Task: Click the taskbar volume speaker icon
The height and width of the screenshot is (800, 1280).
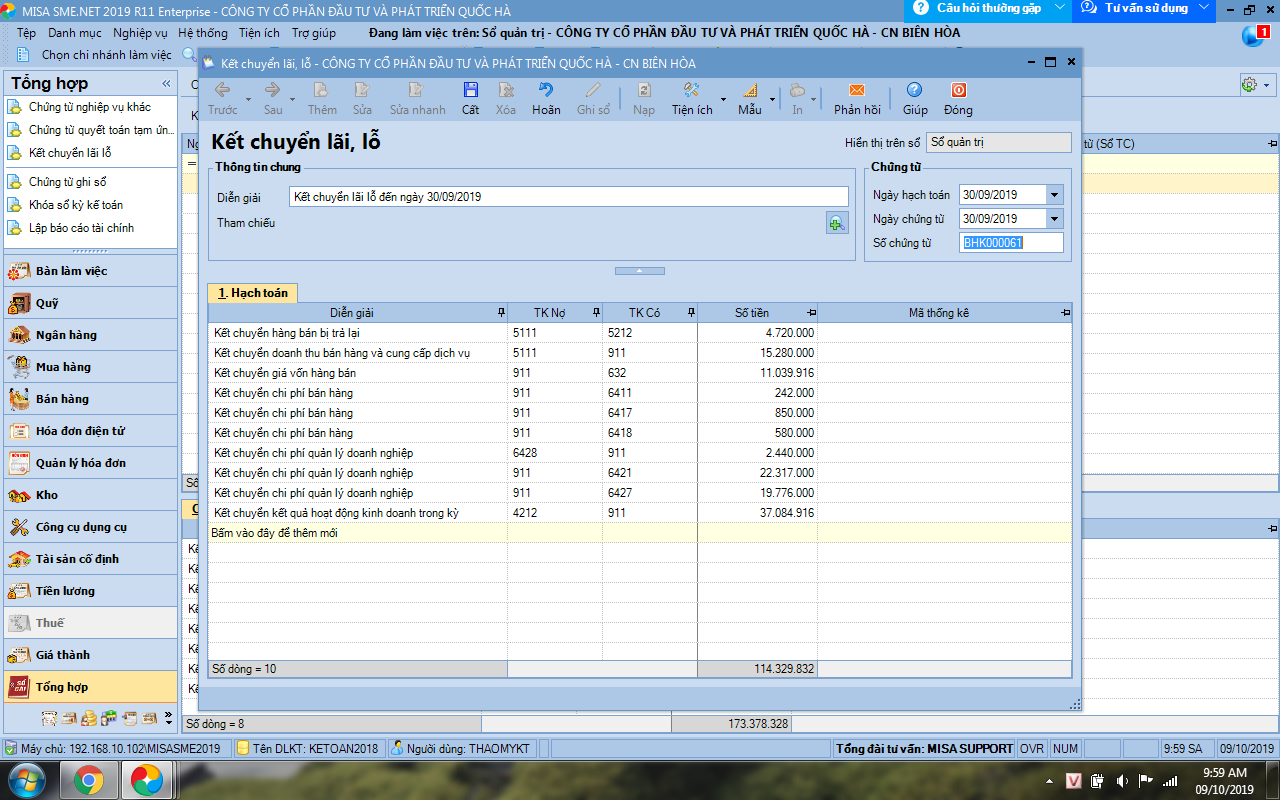Action: [x=1122, y=780]
